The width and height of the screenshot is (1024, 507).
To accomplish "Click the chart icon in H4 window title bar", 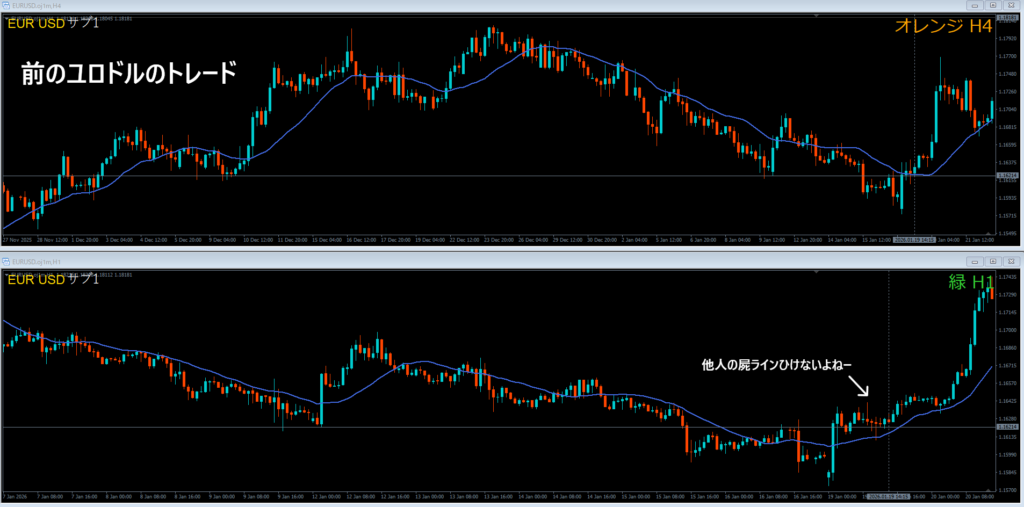I will pos(6,5).
